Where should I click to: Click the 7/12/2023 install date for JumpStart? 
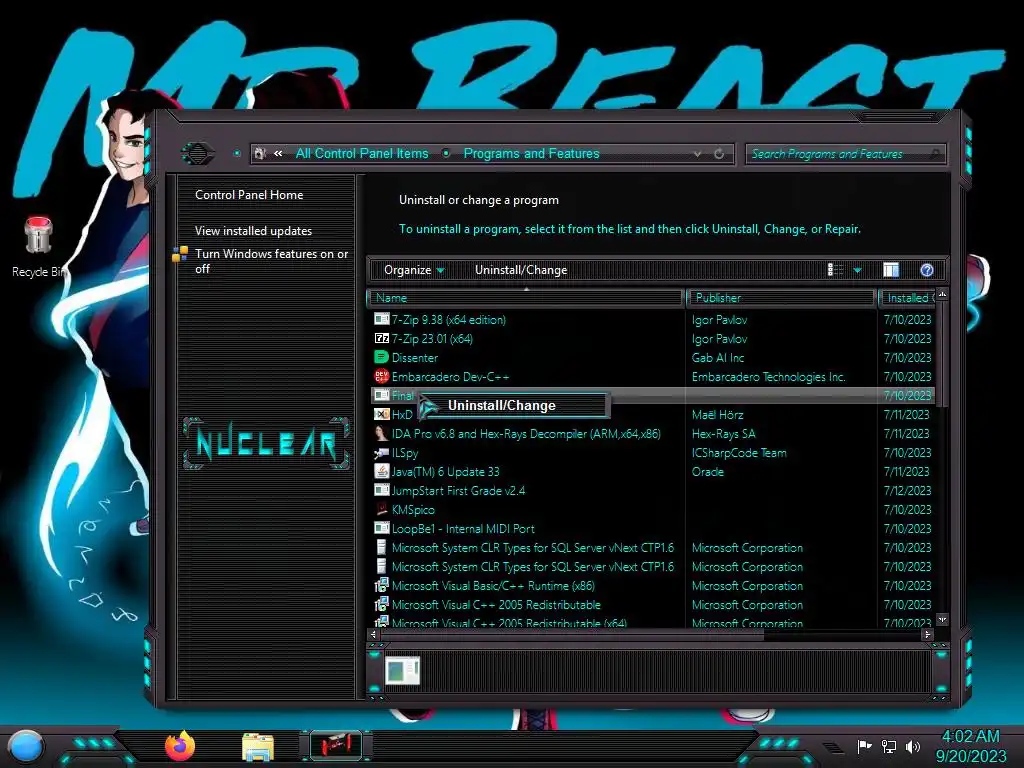(907, 490)
